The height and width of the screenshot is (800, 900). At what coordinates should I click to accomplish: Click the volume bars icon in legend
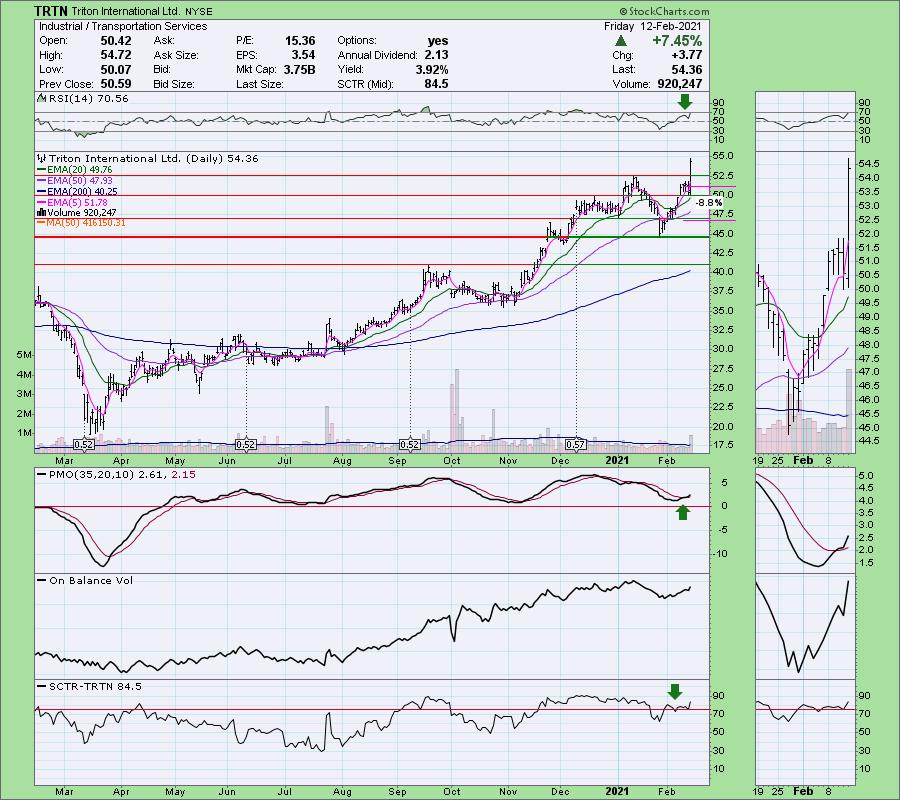[x=41, y=212]
